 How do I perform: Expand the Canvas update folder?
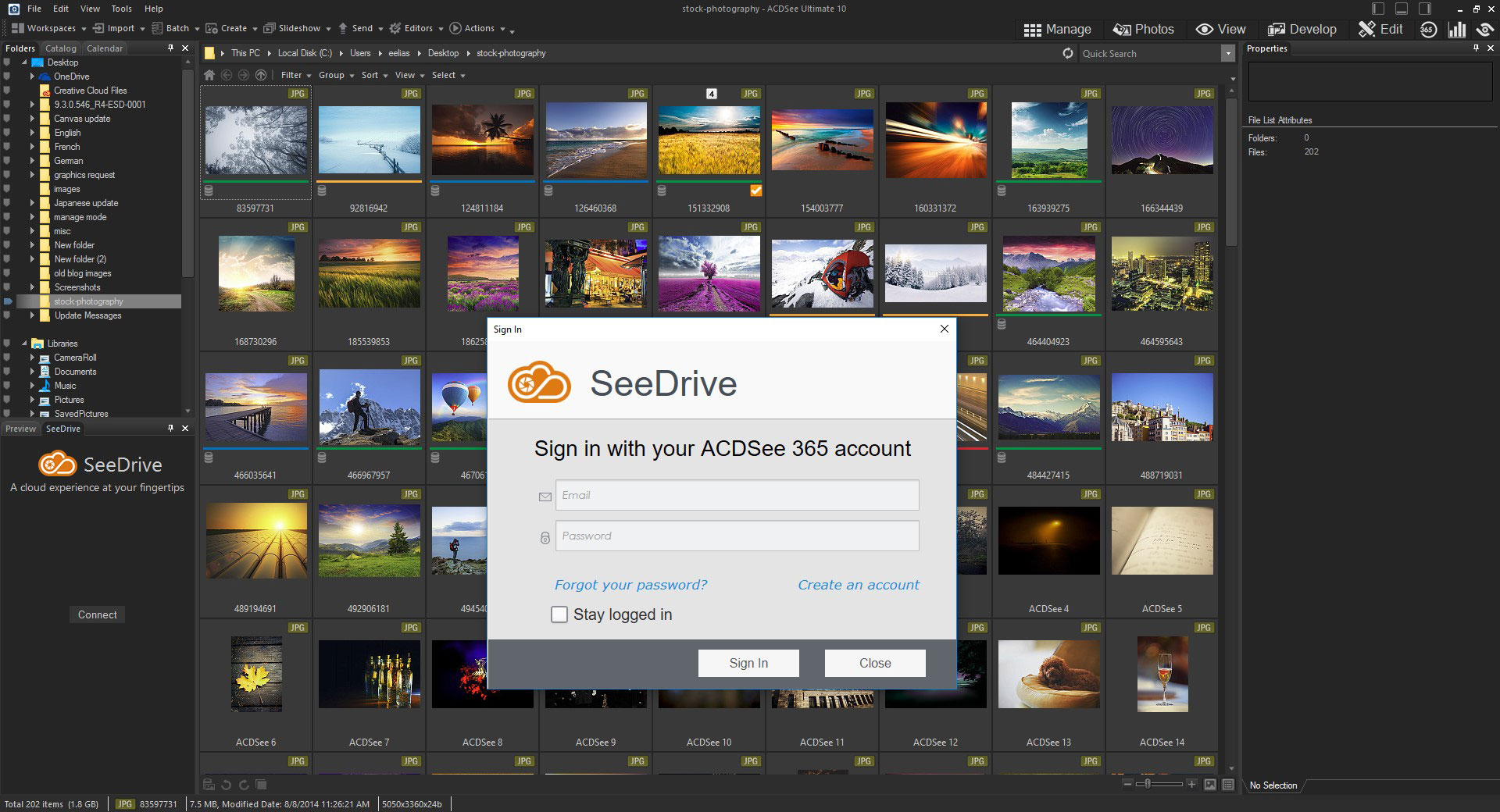pos(32,119)
